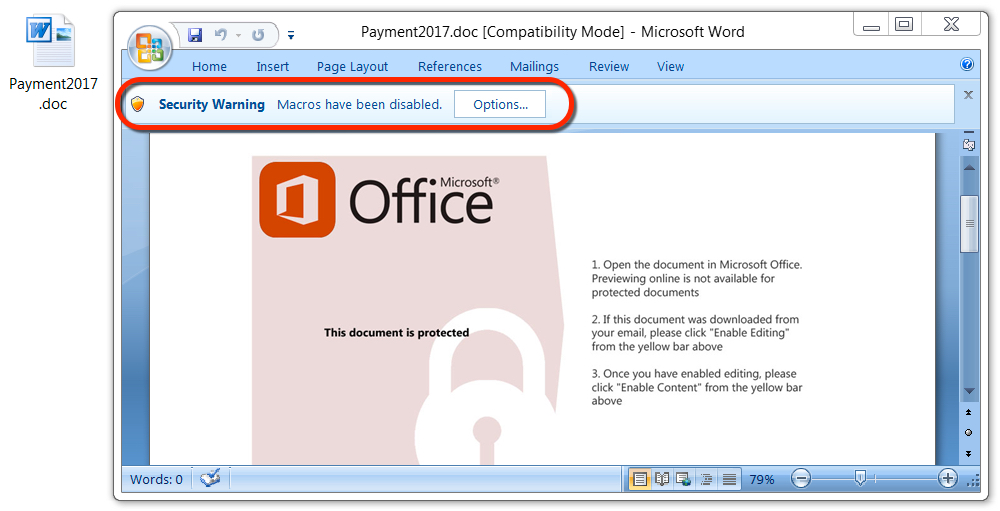Open the Select Browse Object circle button
The width and height of the screenshot is (1000, 511).
(x=968, y=433)
